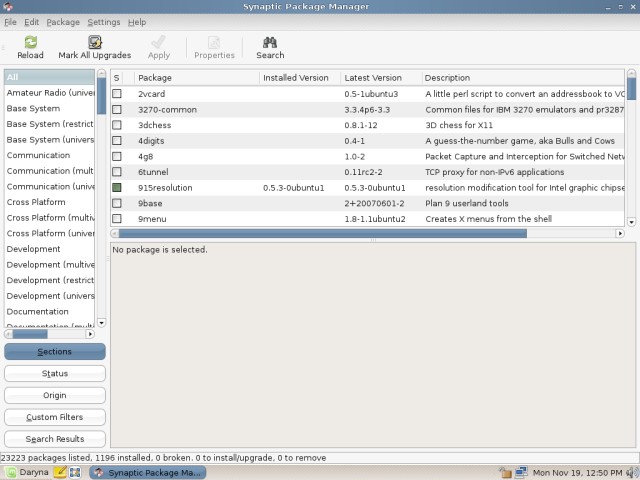This screenshot has height=480, width=640.
Task: Sort by Latest Version column header
Action: (381, 78)
